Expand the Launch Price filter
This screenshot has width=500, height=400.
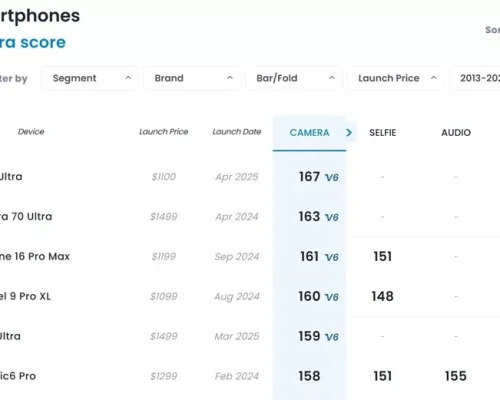point(396,78)
